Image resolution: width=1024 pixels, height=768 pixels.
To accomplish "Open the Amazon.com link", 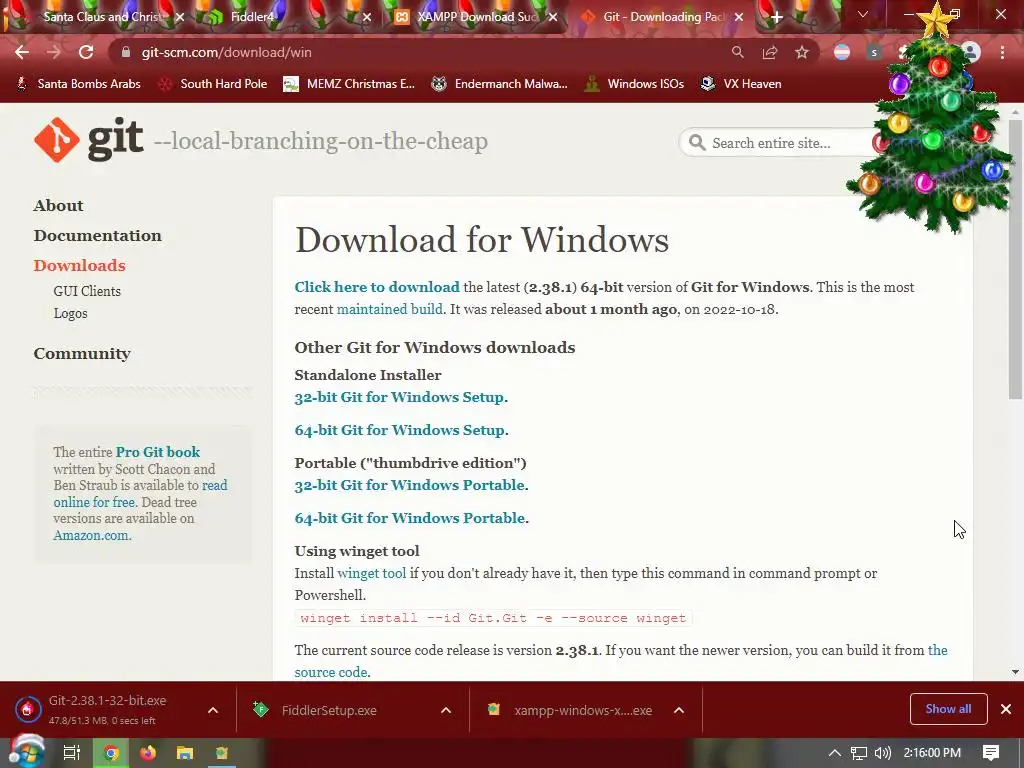I will [91, 536].
